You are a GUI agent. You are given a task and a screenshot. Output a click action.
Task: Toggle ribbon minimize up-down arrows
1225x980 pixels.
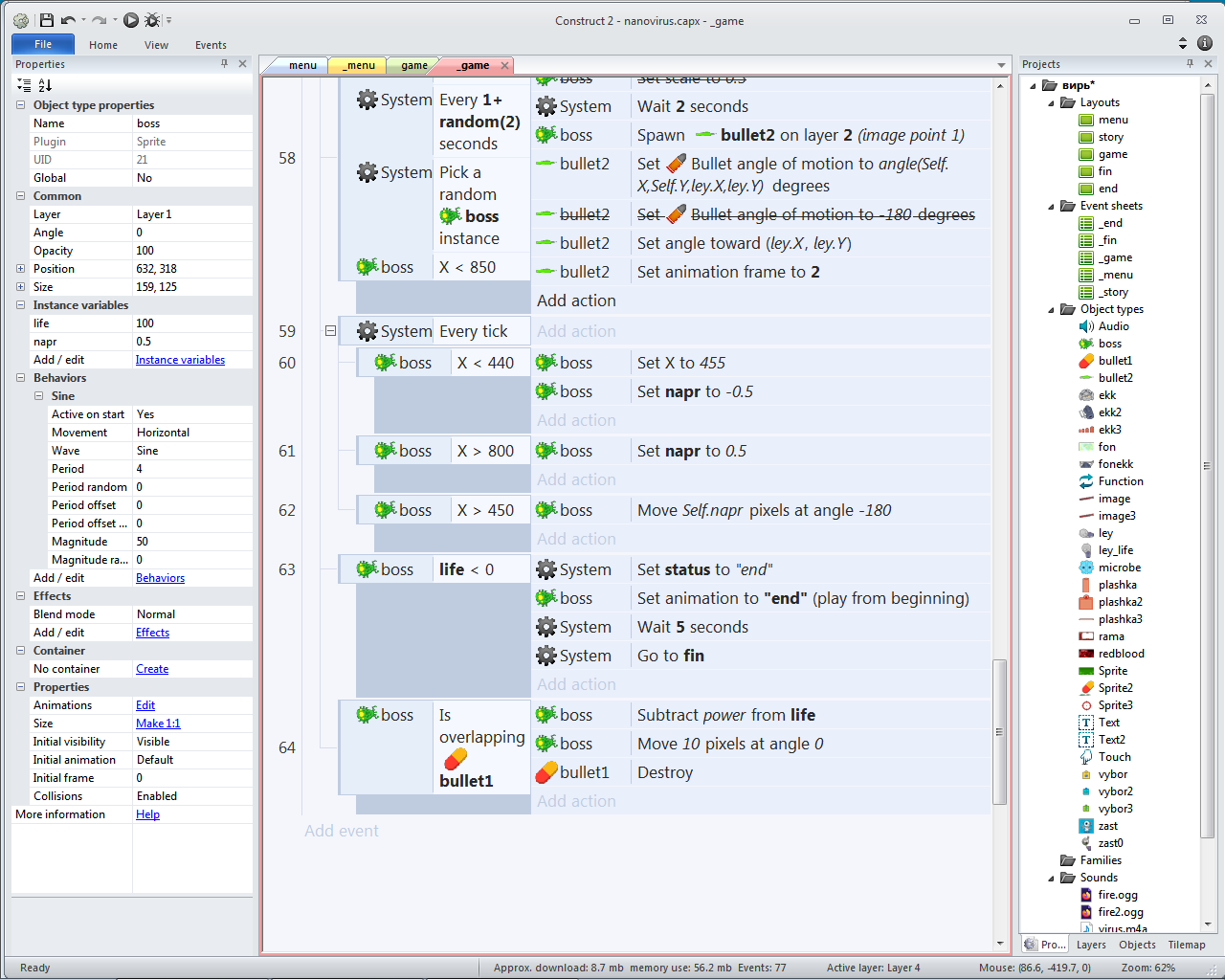[x=1183, y=43]
